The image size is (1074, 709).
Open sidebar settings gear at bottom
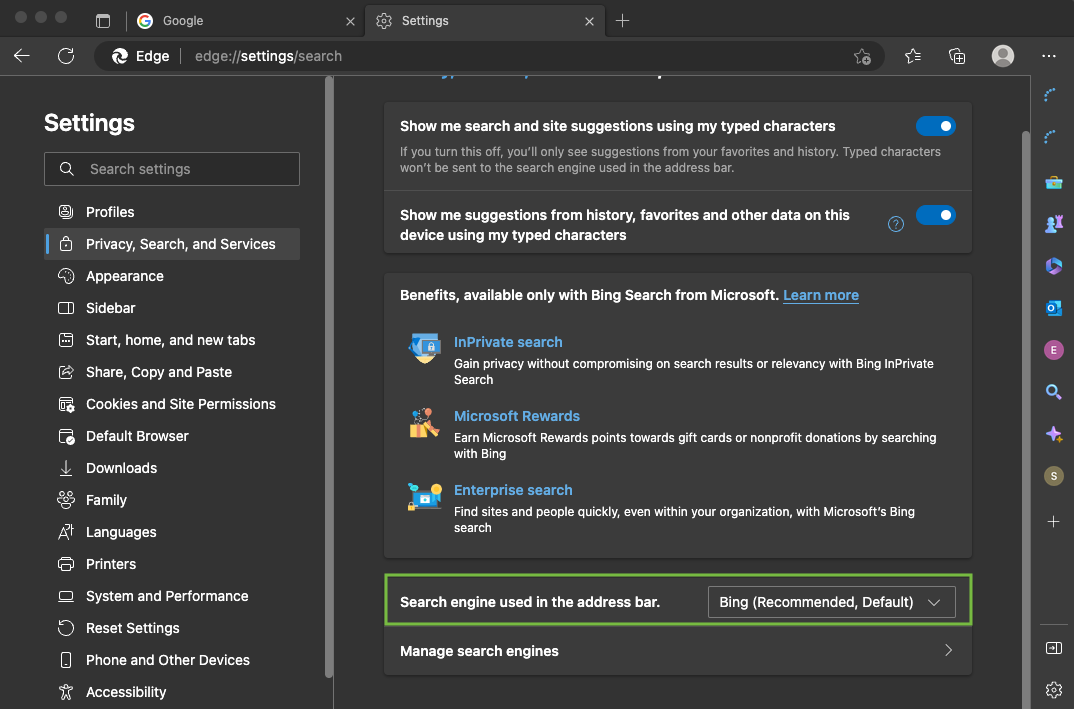1053,689
